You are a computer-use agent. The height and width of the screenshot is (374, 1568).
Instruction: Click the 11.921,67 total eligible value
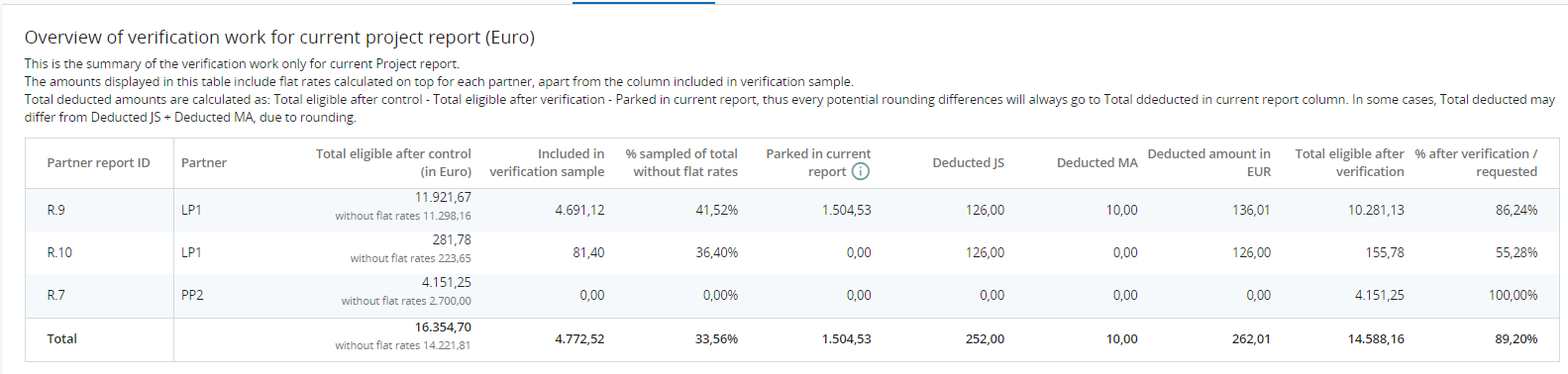point(443,197)
